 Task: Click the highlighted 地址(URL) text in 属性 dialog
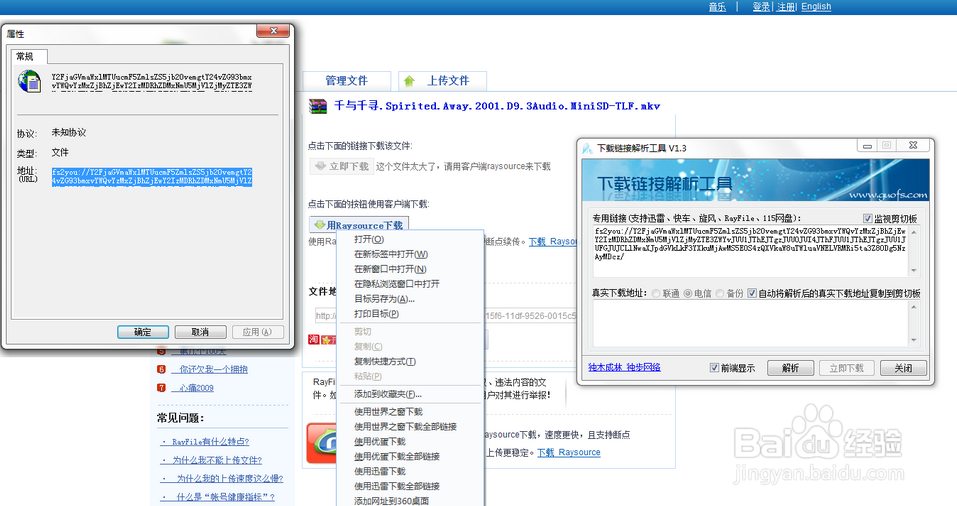[152, 177]
